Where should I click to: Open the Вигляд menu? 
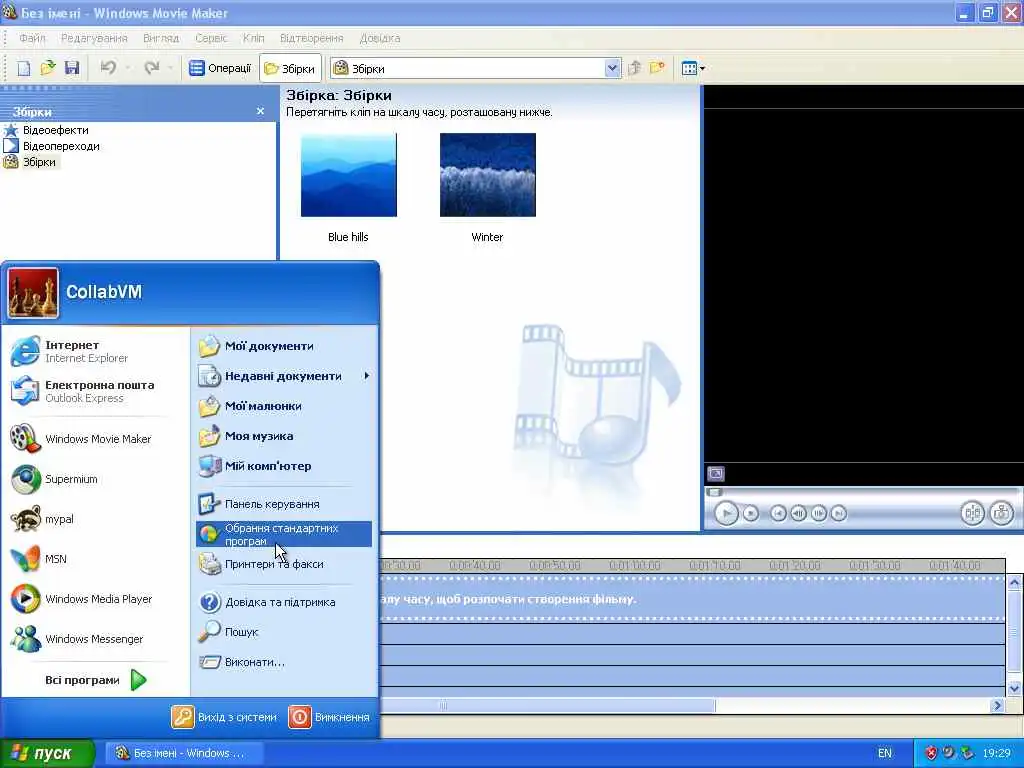point(161,38)
